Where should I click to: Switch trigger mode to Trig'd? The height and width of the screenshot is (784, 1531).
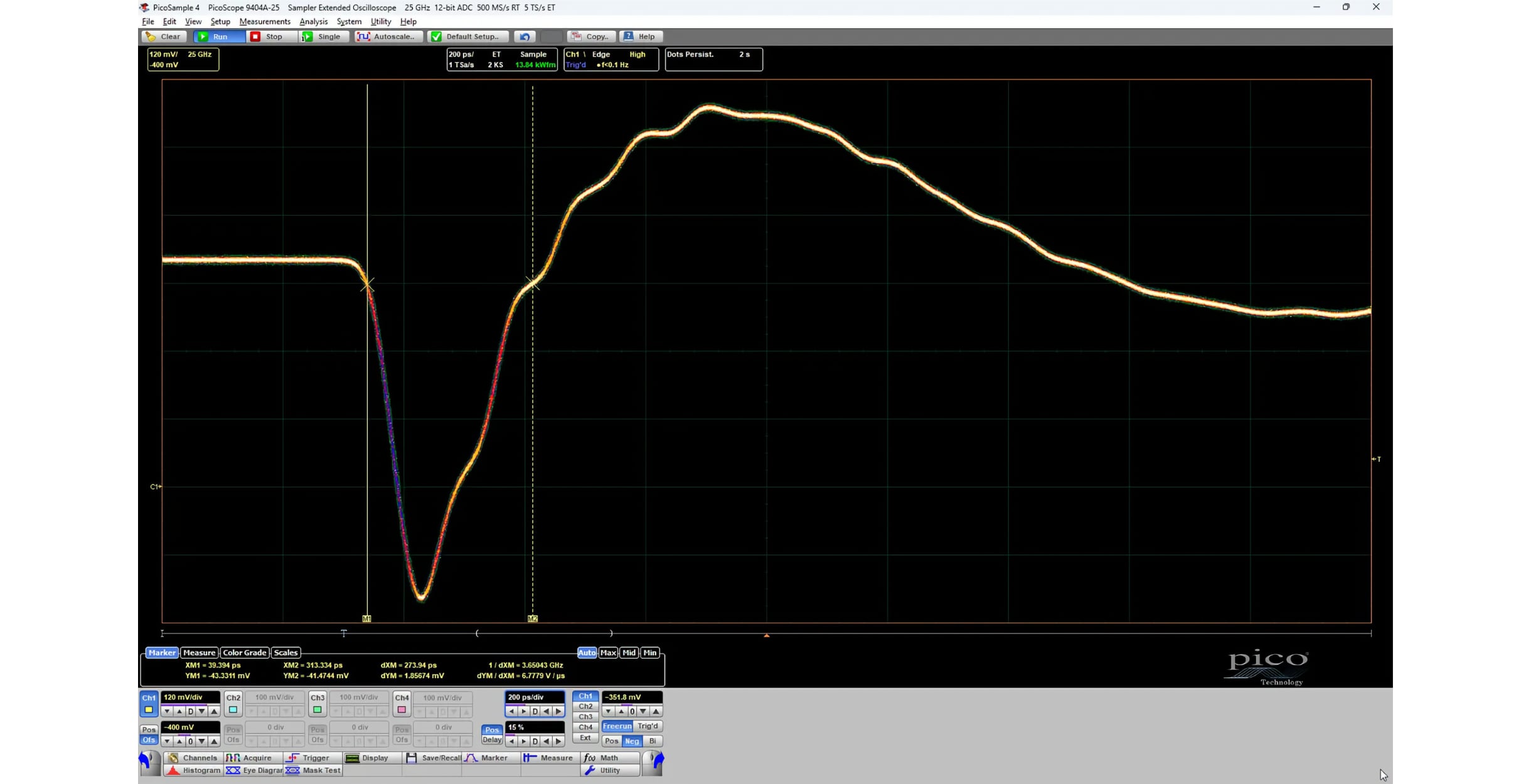pyautogui.click(x=648, y=726)
